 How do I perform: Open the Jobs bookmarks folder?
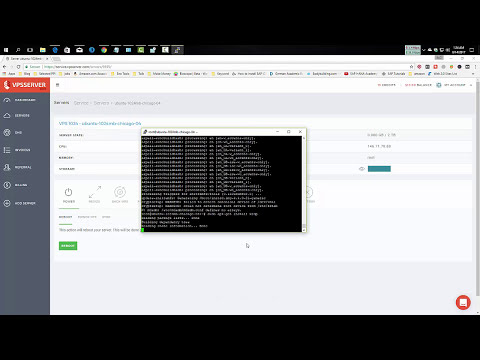coord(64,74)
